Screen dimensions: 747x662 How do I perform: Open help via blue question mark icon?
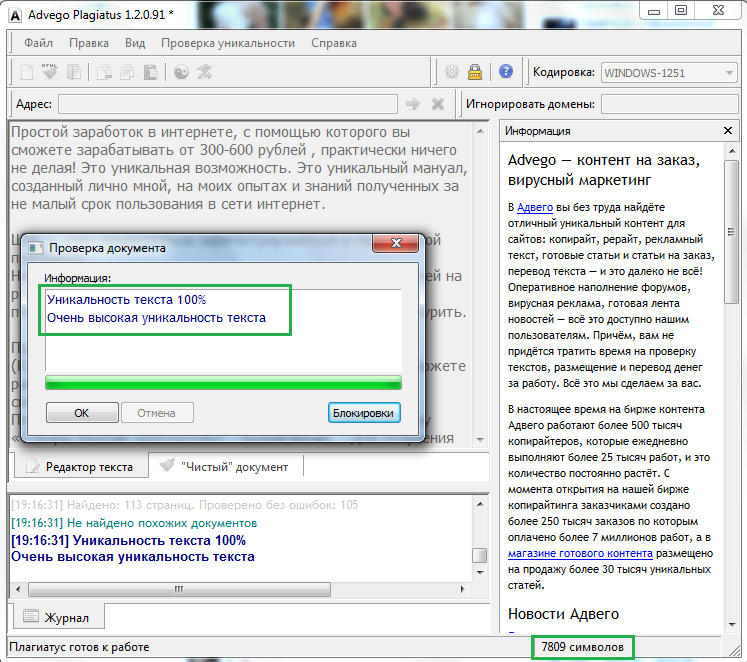pos(506,72)
